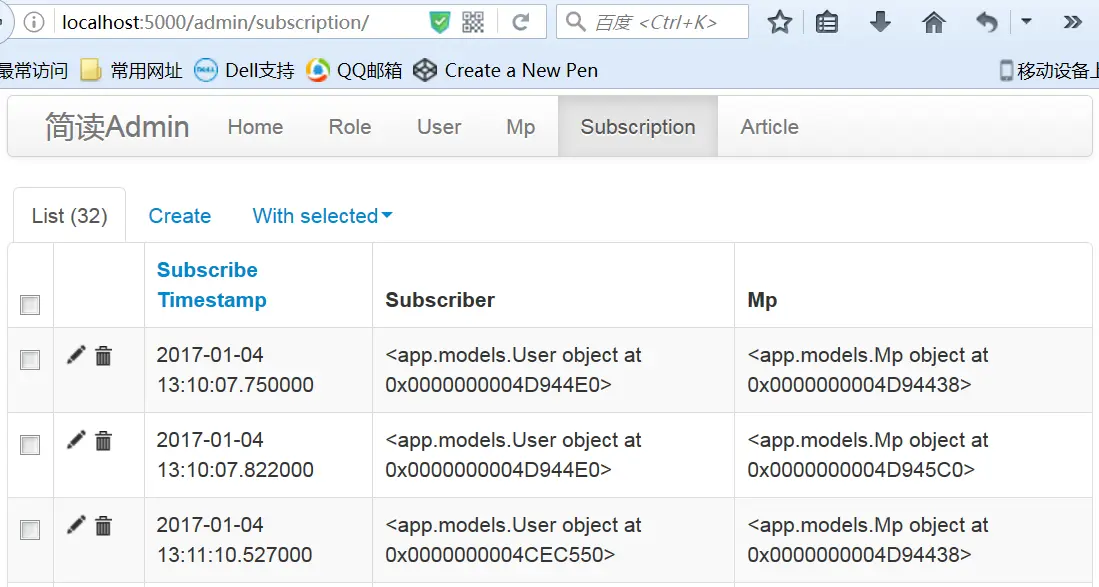Open the 移动设备 mobile bookmarks
Image resolution: width=1099 pixels, height=587 pixels.
click(1049, 70)
